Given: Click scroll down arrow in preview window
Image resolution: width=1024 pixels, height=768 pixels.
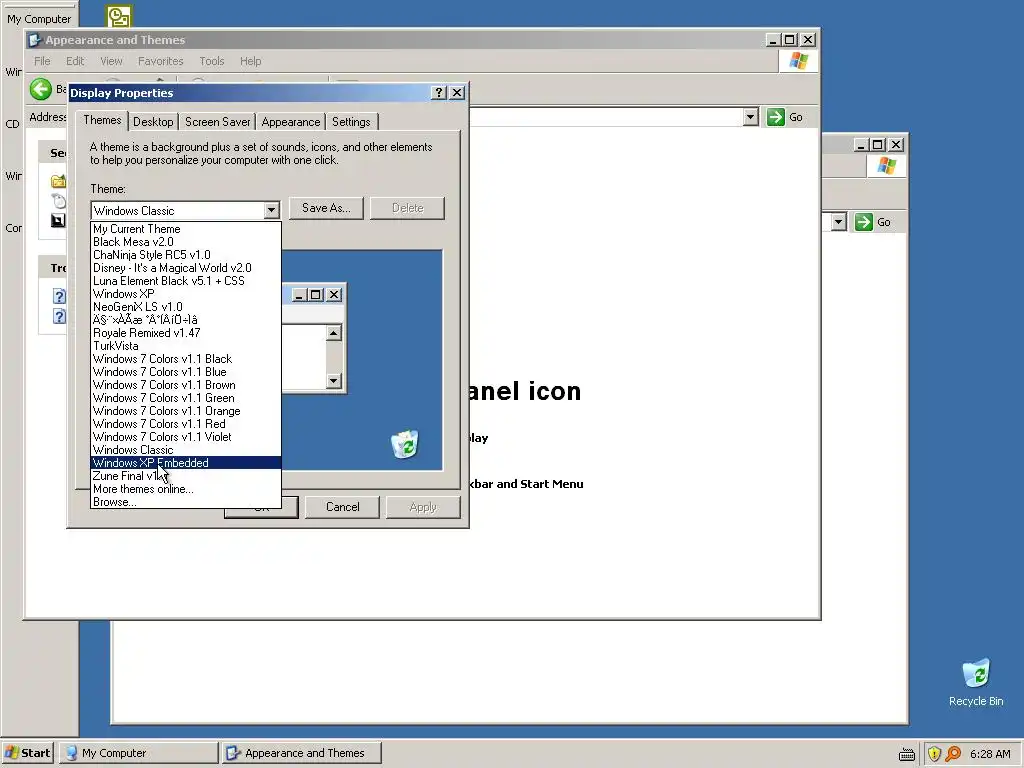Looking at the screenshot, I should [334, 380].
